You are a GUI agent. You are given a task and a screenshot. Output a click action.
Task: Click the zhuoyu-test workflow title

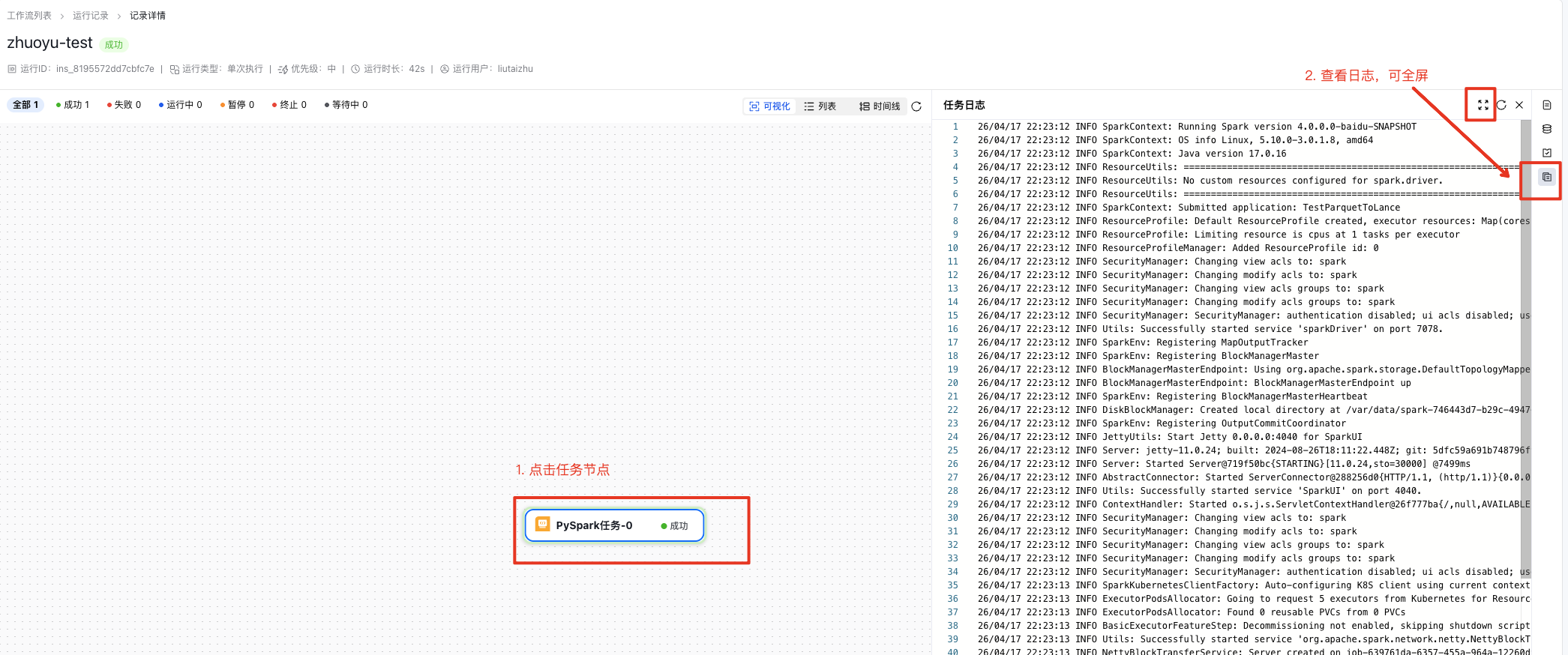tap(50, 43)
